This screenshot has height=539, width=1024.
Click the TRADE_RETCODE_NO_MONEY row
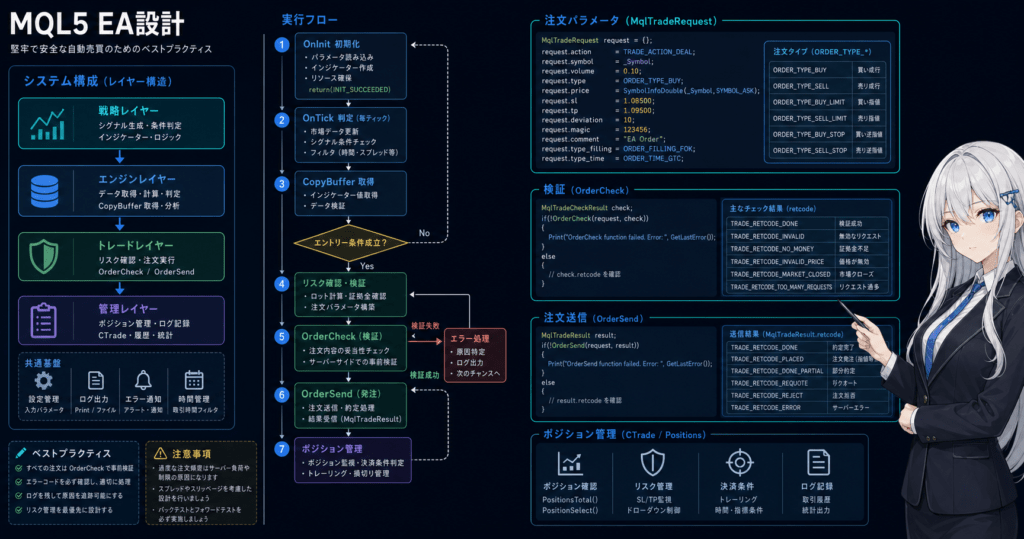pyautogui.click(x=808, y=249)
